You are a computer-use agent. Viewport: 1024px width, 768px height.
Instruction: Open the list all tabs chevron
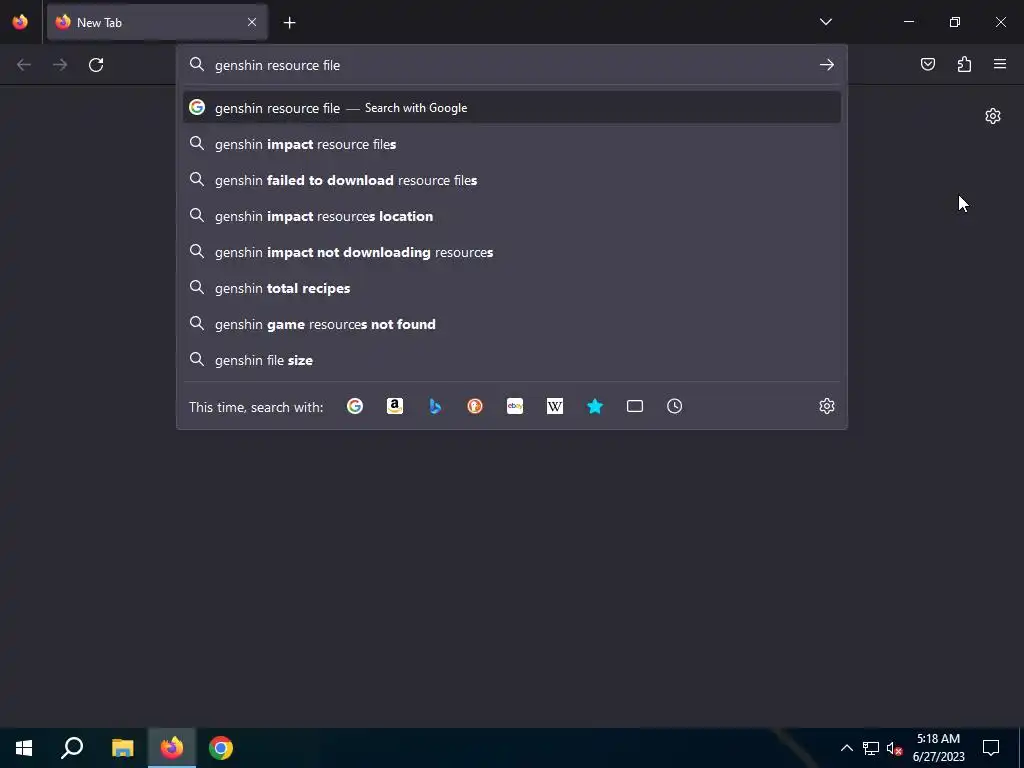[x=825, y=22]
